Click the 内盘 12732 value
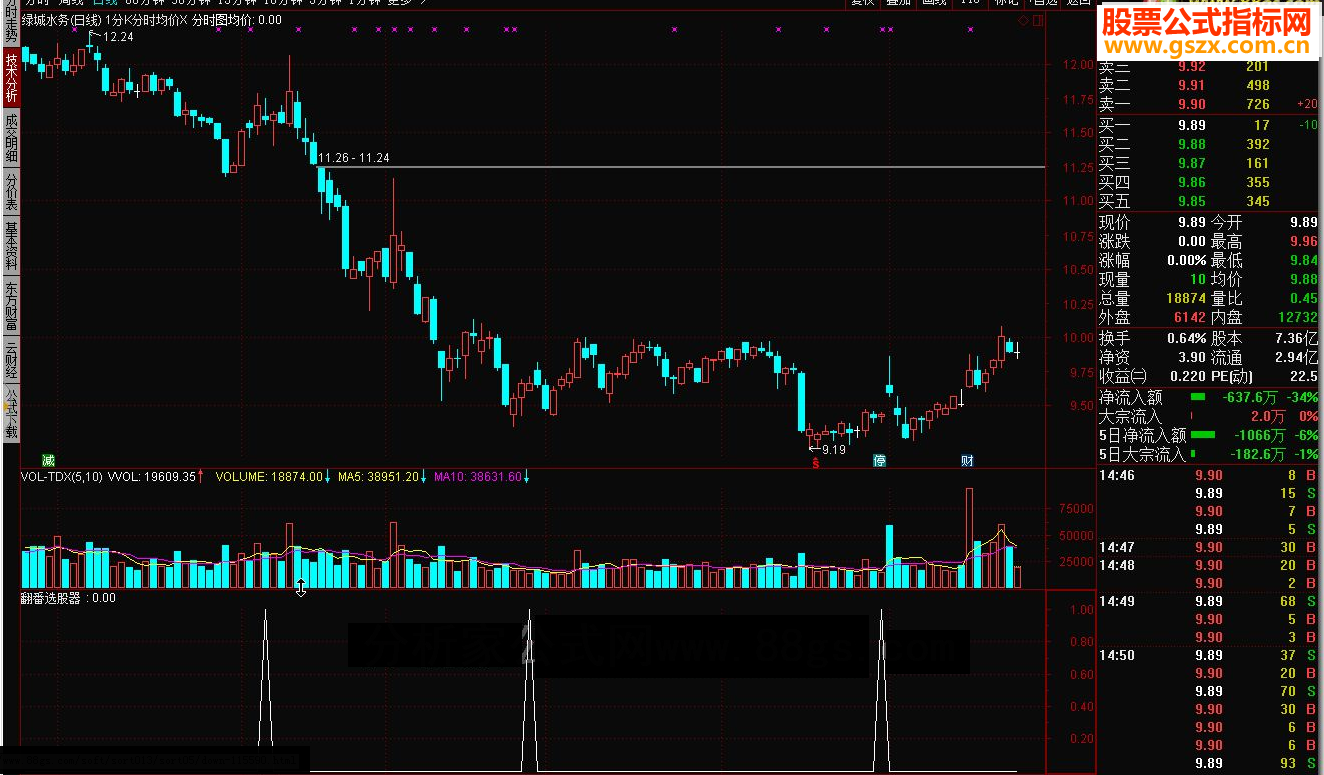 (x=1297, y=317)
